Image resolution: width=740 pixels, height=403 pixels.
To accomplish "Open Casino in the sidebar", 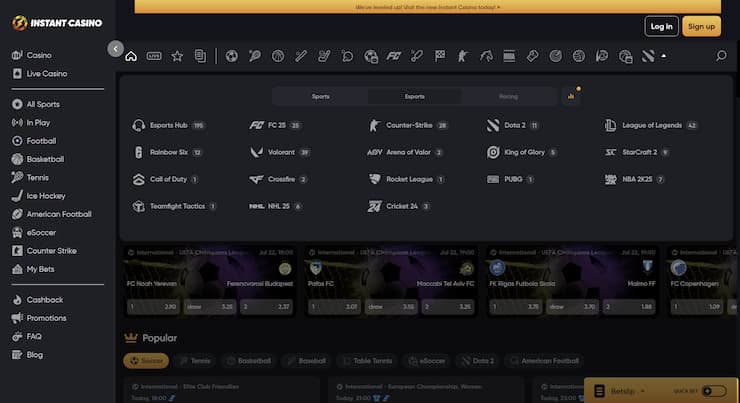I will point(32,55).
